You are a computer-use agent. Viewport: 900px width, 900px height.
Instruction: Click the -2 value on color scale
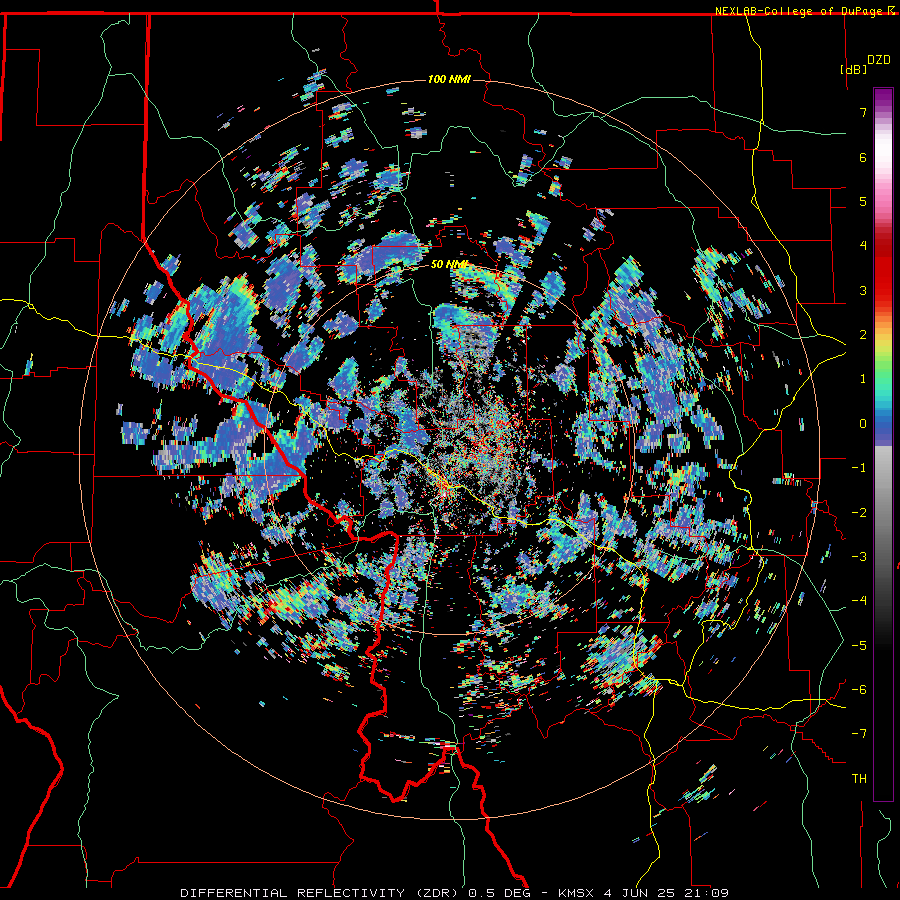[859, 513]
